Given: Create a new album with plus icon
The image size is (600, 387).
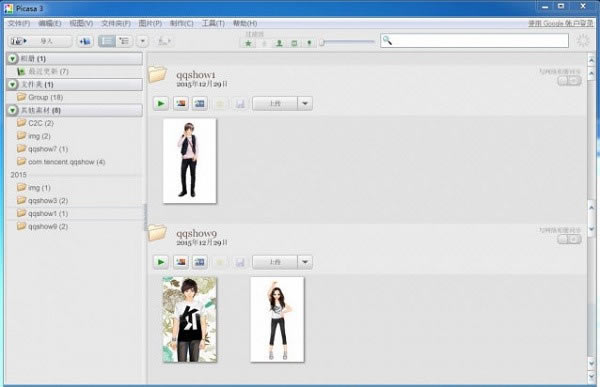Looking at the screenshot, I should coord(85,41).
